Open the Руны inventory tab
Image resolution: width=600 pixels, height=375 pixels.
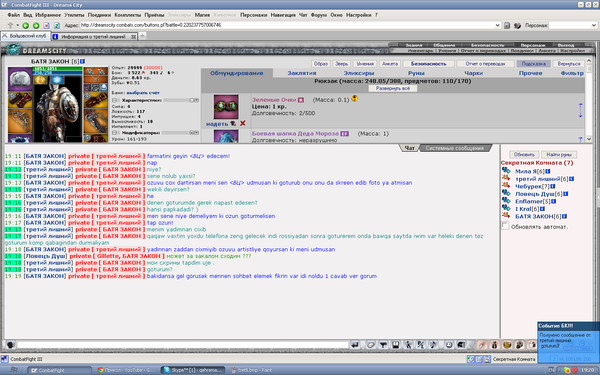click(416, 73)
